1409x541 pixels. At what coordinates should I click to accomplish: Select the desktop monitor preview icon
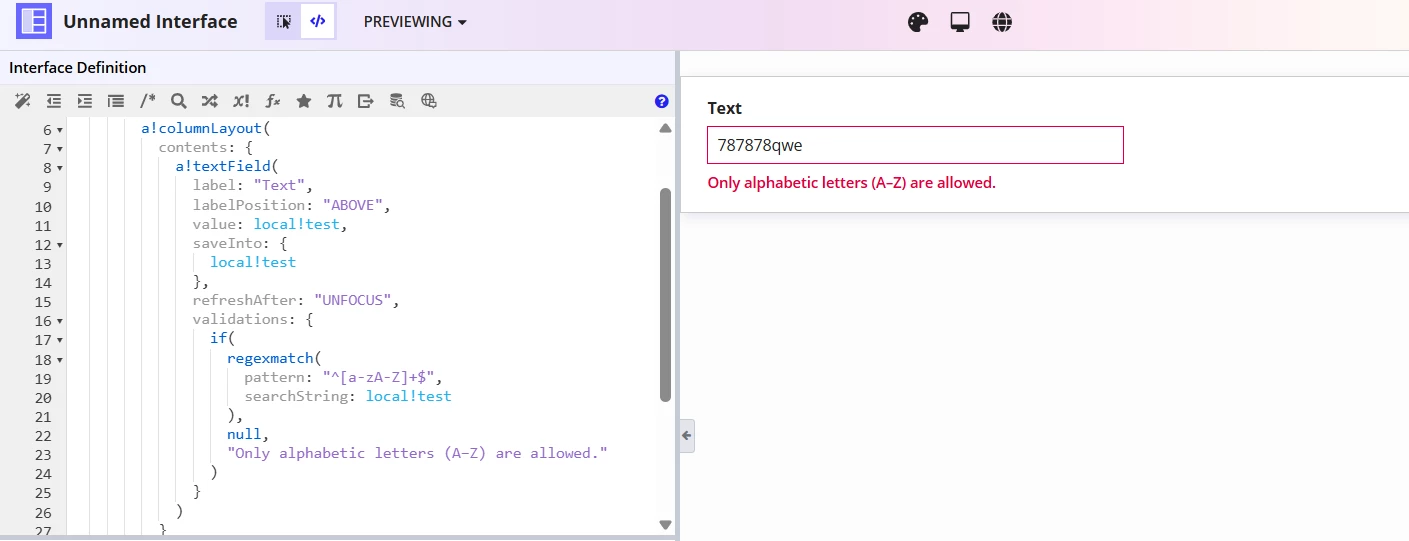pyautogui.click(x=960, y=22)
